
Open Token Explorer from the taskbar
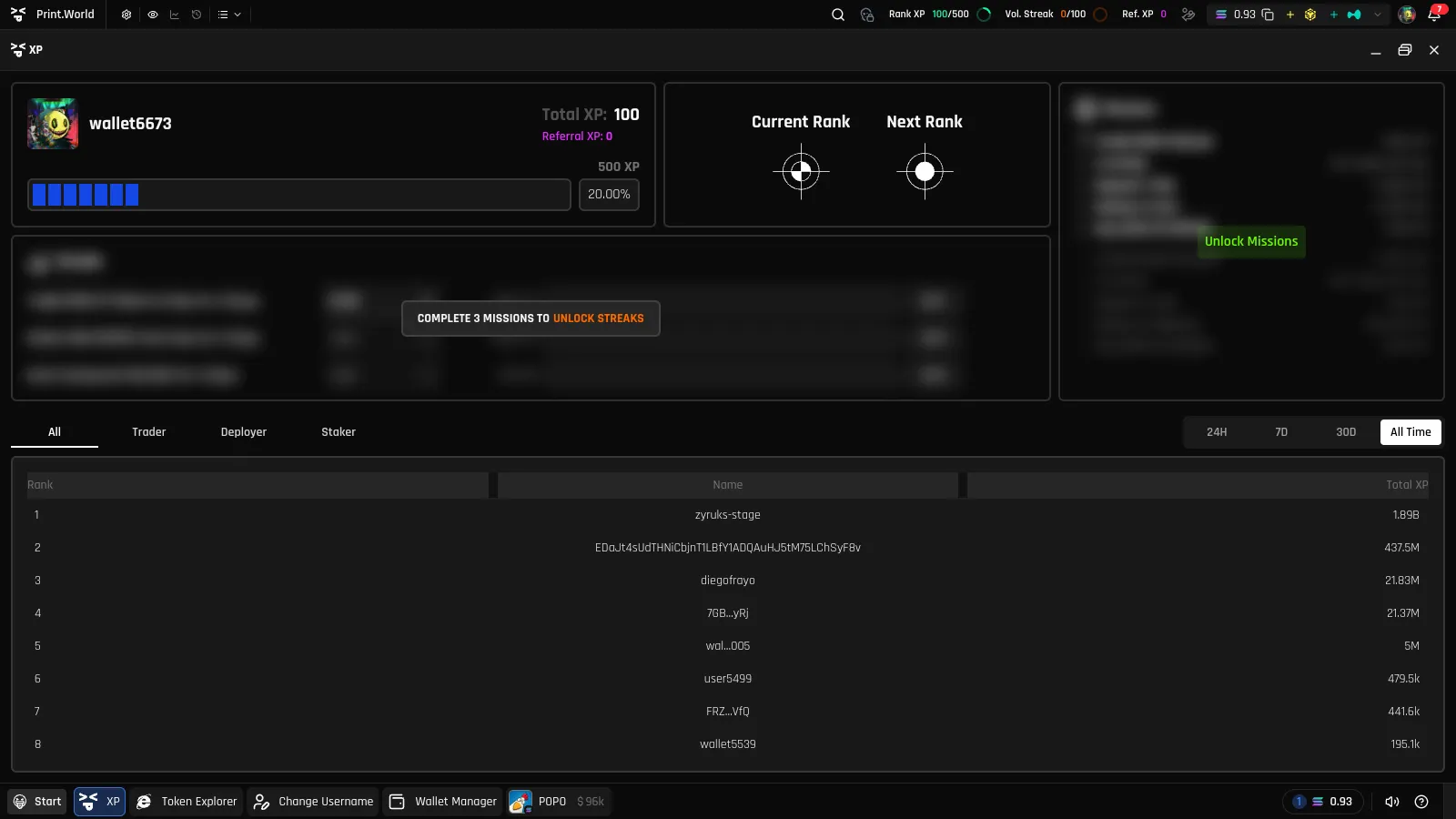tap(187, 802)
